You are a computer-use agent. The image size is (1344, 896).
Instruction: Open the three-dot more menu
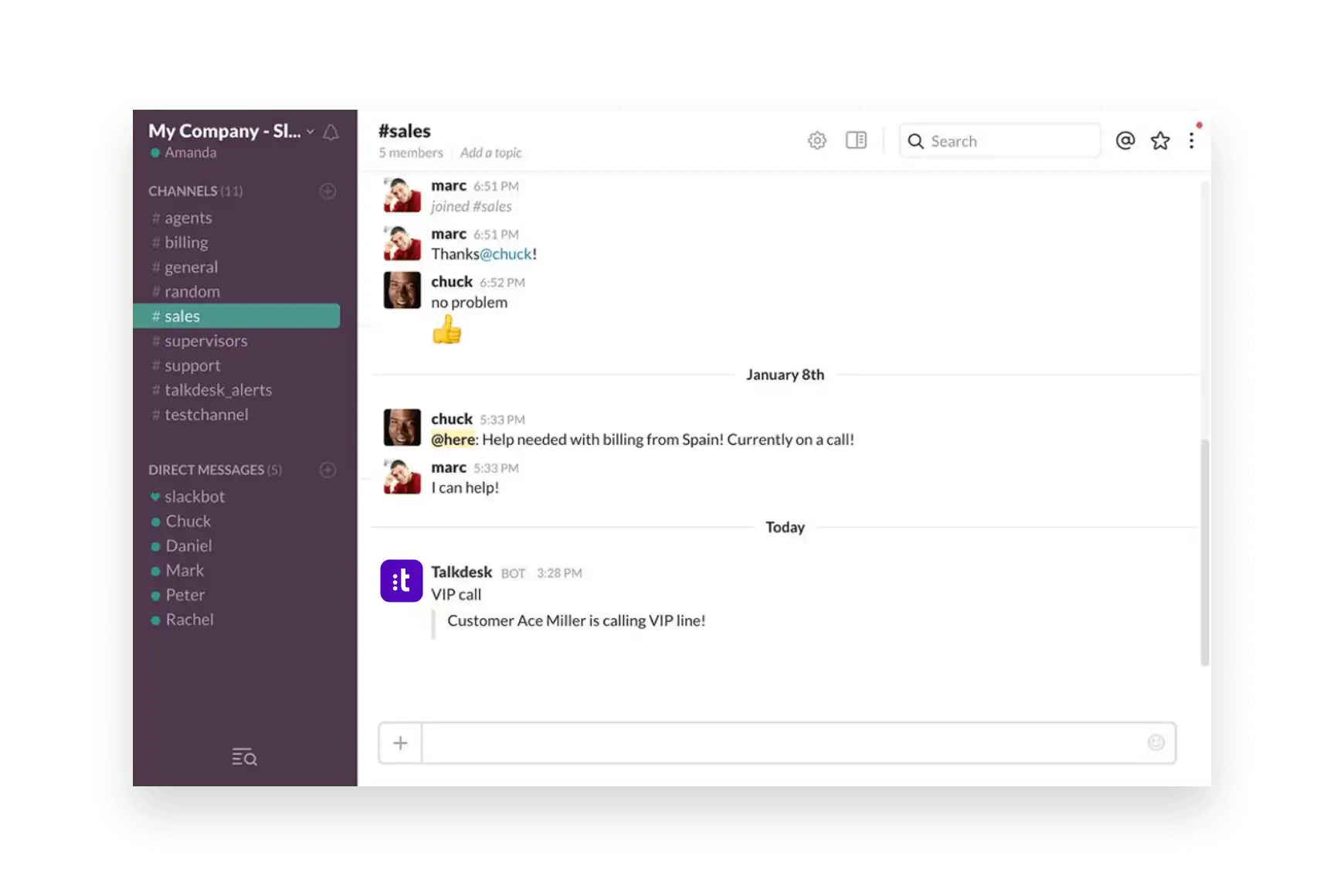coord(1192,141)
